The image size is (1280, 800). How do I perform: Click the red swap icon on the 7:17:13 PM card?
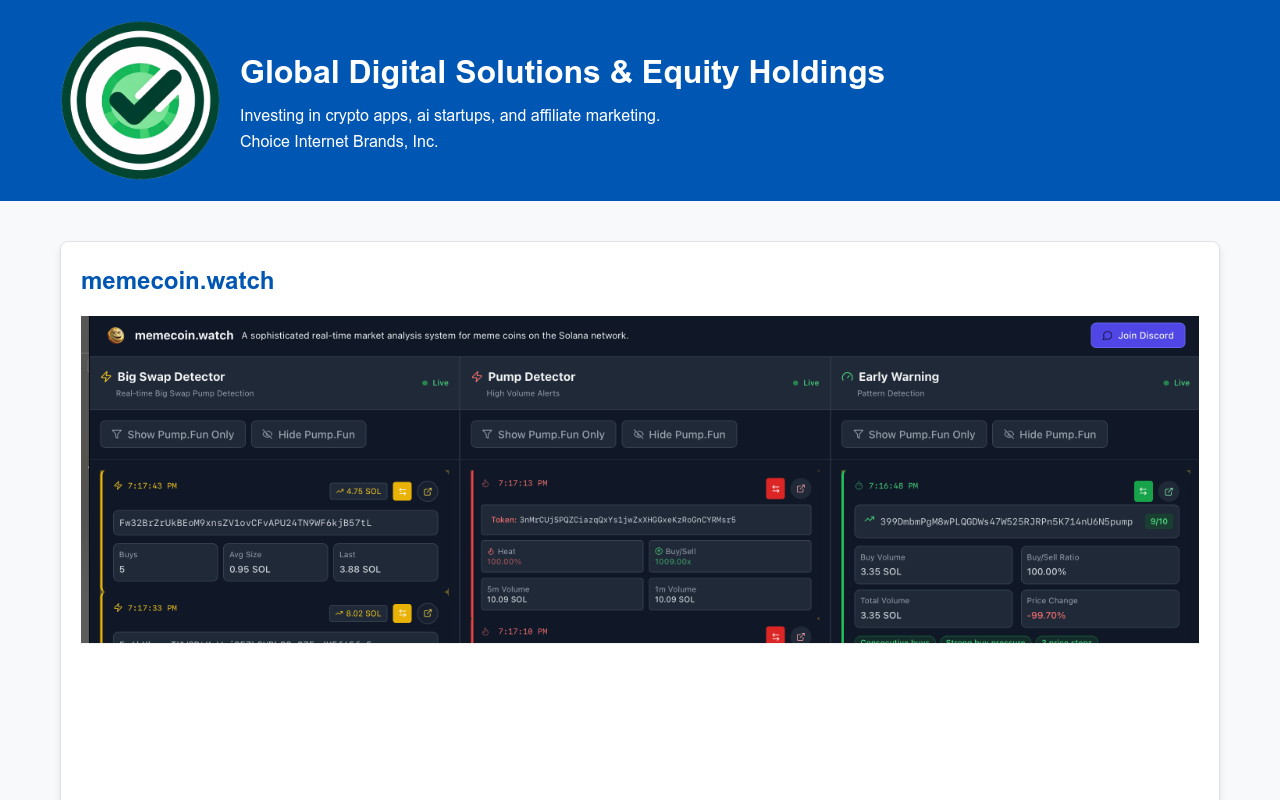[x=775, y=488]
